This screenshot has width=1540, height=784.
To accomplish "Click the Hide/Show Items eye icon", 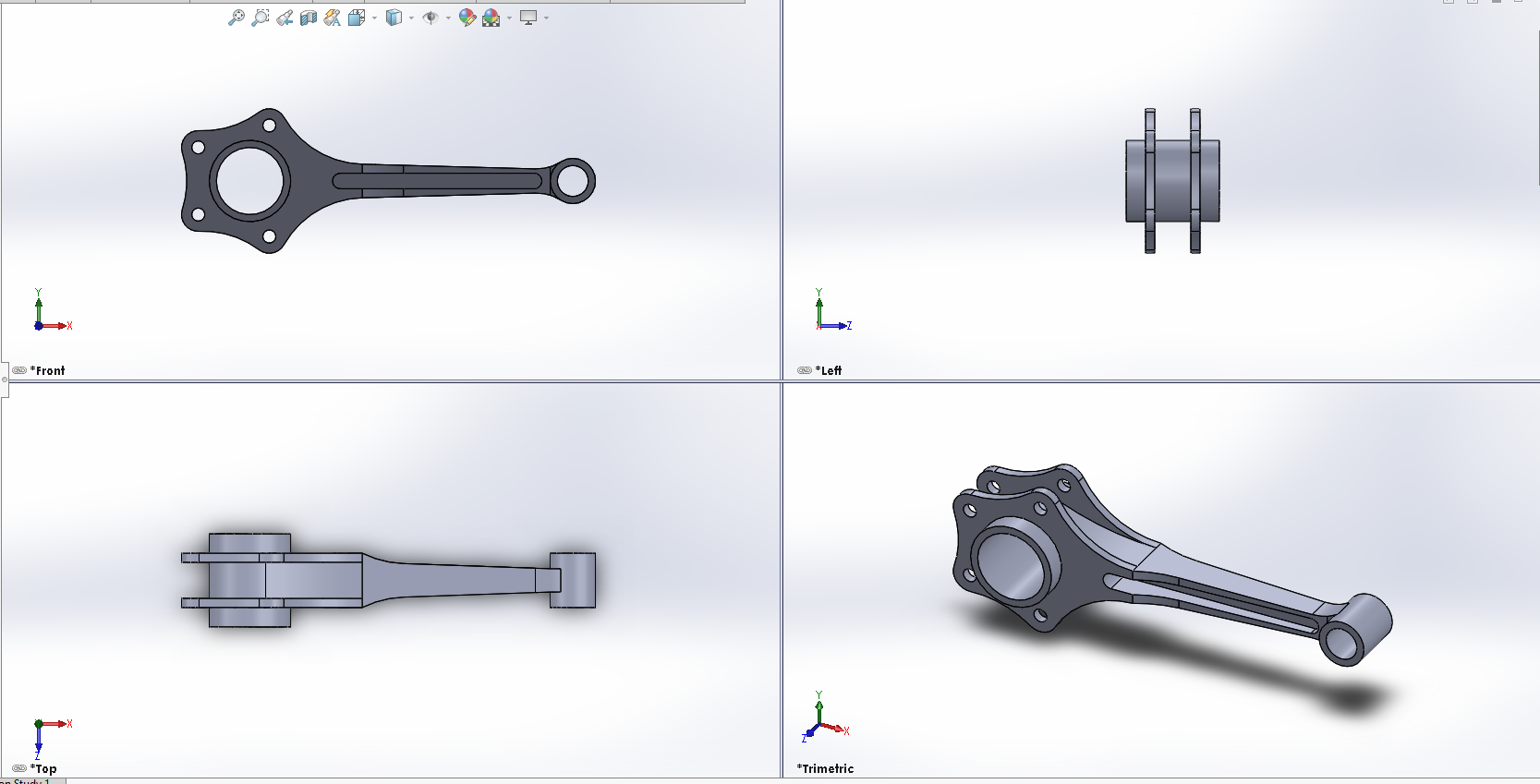I will click(x=430, y=18).
